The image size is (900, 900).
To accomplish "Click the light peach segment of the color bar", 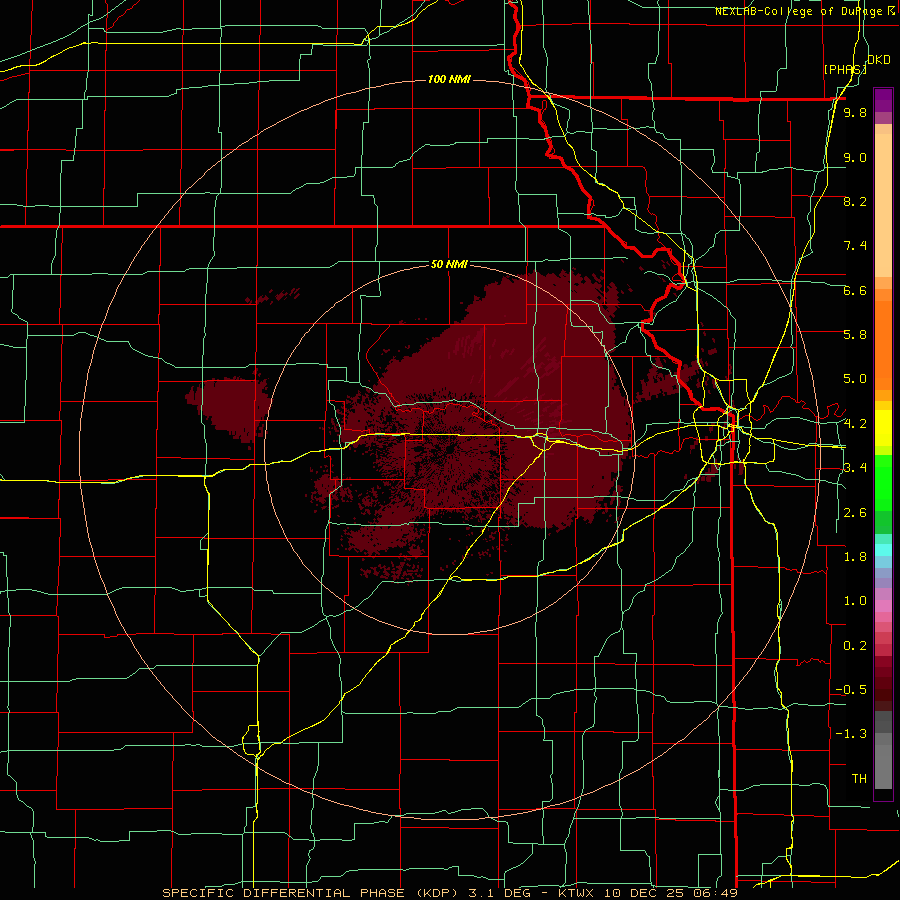I will click(883, 205).
